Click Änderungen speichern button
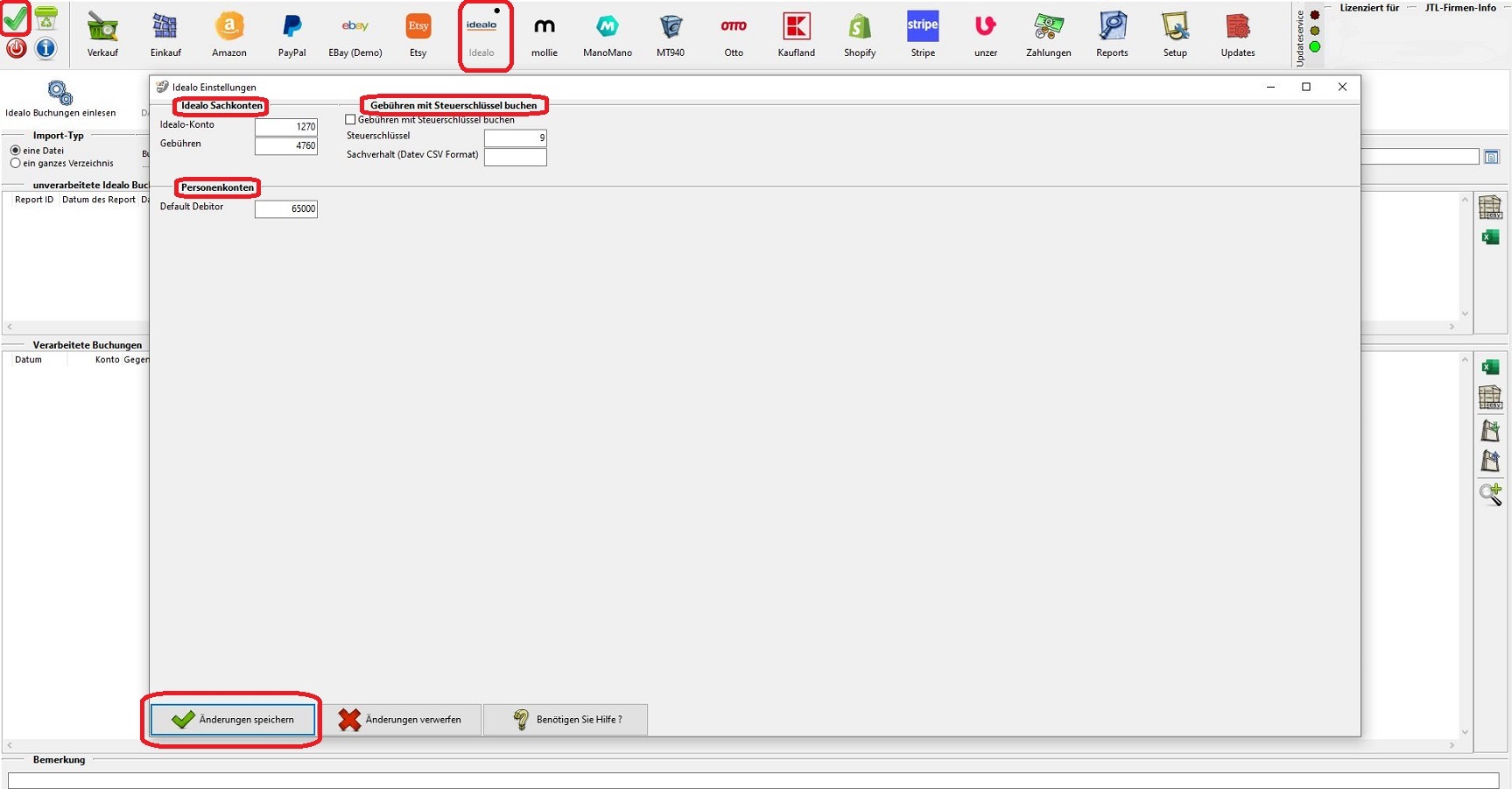Screen dimensions: 1512x789 pyautogui.click(x=232, y=720)
